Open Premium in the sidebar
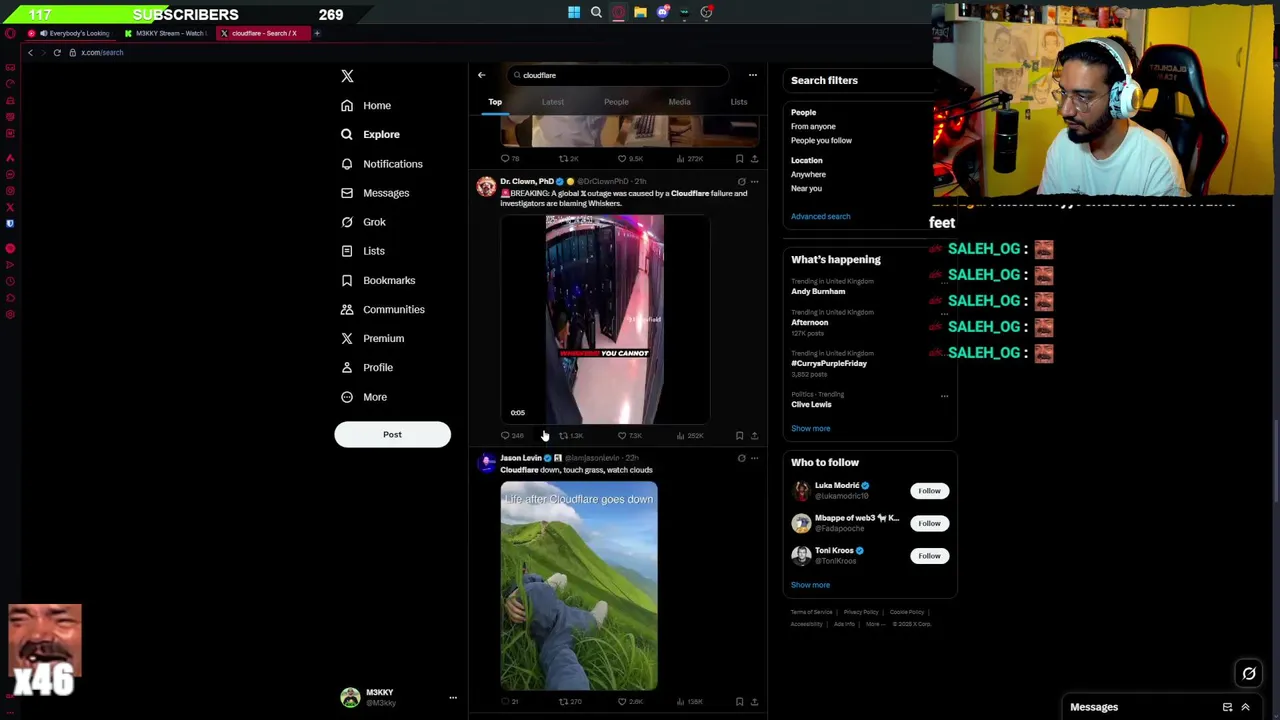Viewport: 1280px width, 720px height. (371, 338)
